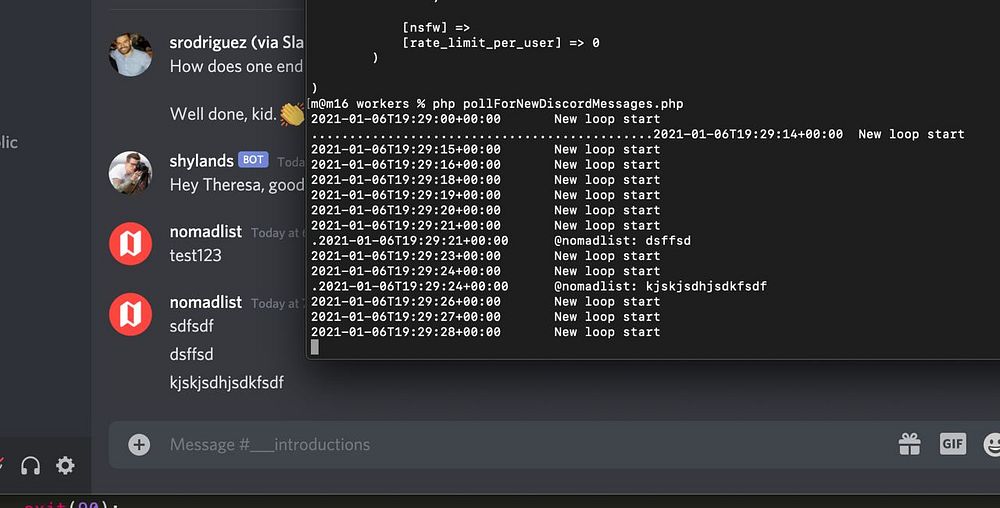Viewport: 1000px width, 508px height.
Task: Open the GIF picker
Action: click(952, 443)
